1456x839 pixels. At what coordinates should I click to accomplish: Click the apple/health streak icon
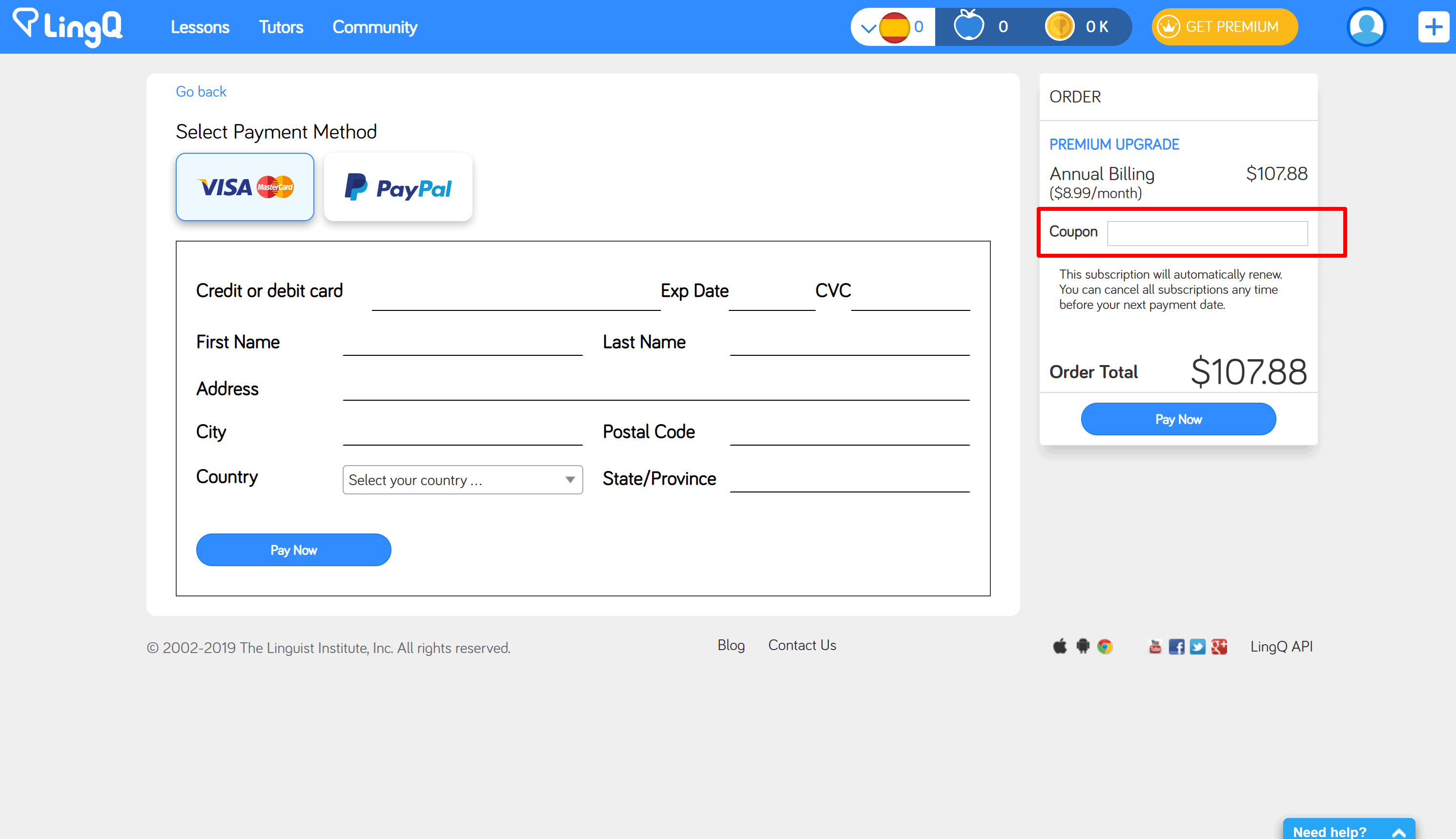(969, 27)
